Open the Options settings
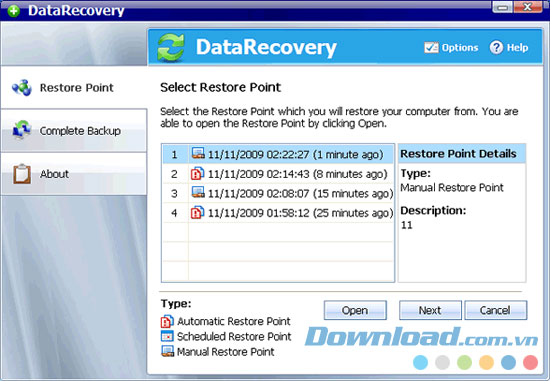This screenshot has height=381, width=550. click(451, 47)
